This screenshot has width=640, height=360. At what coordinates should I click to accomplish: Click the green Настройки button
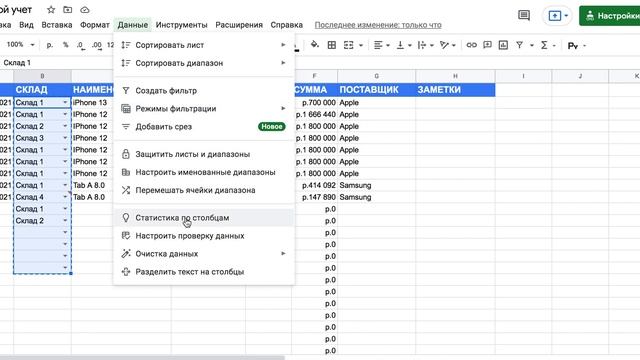click(610, 16)
